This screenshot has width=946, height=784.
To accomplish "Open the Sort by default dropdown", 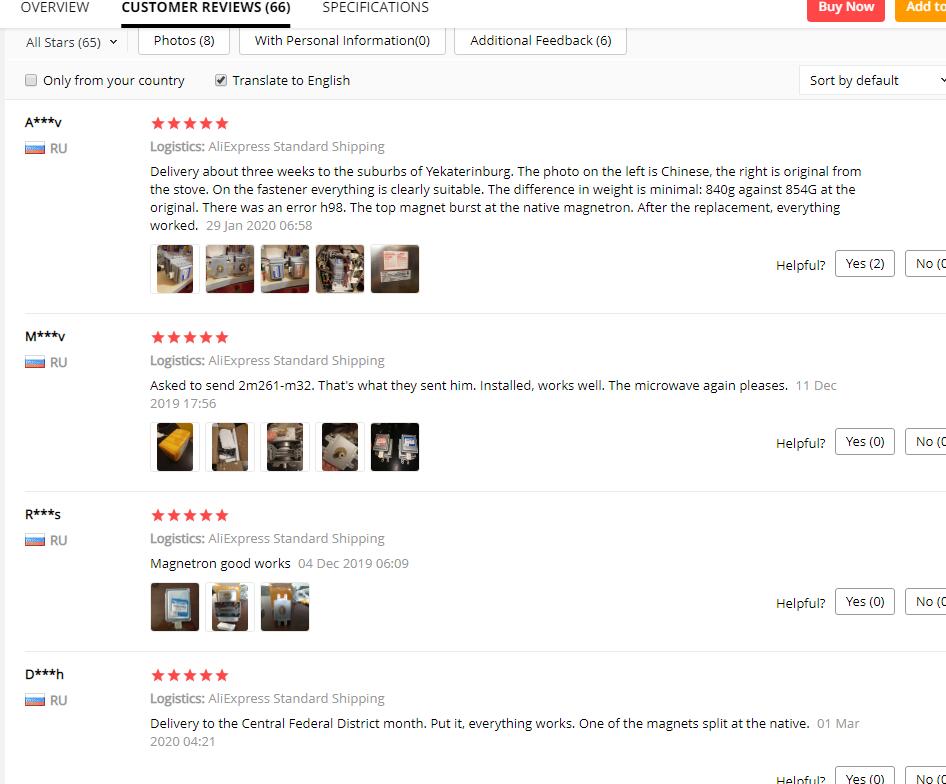I will pyautogui.click(x=872, y=80).
